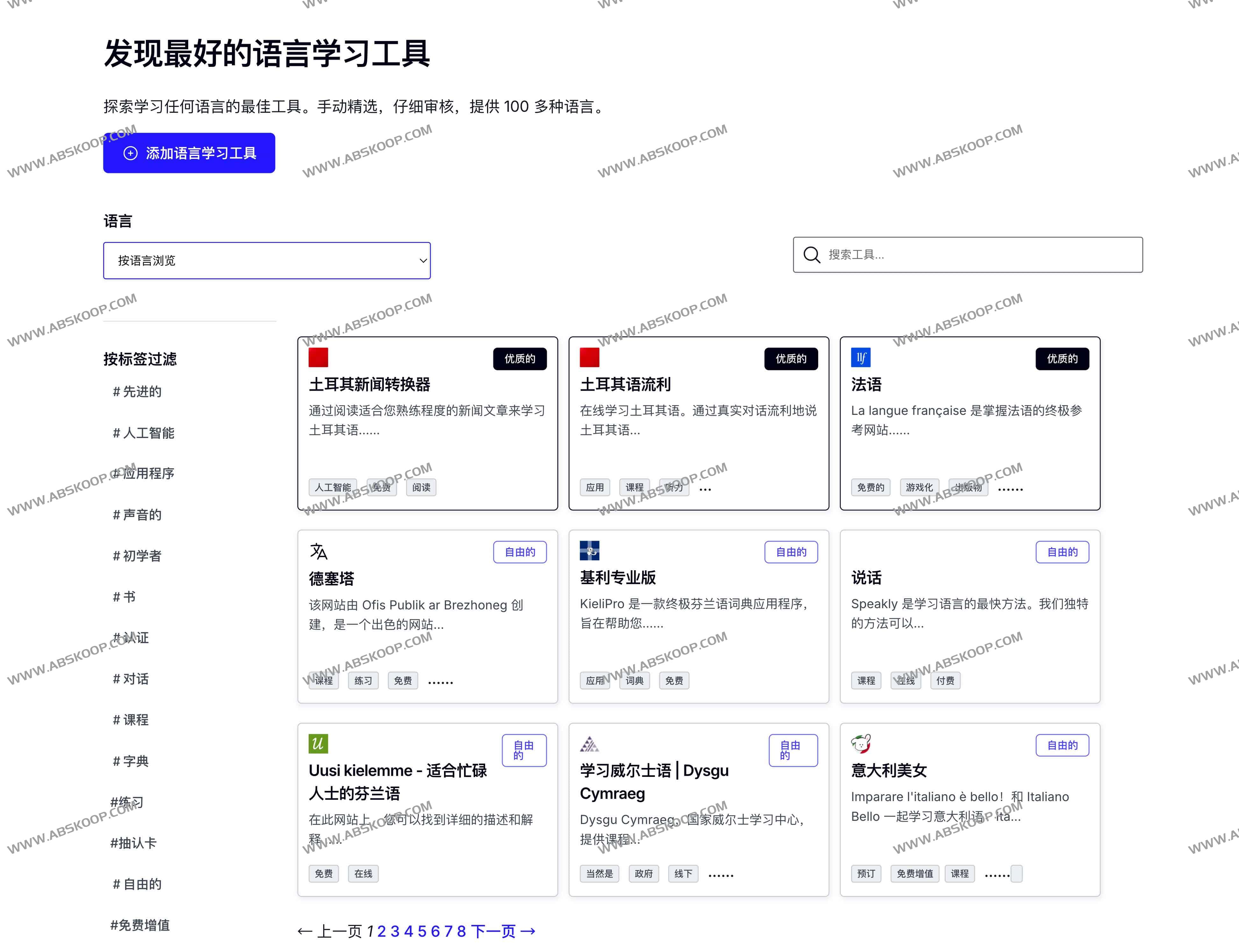Filter by tag # 字典
The image size is (1239, 952).
pos(131,761)
